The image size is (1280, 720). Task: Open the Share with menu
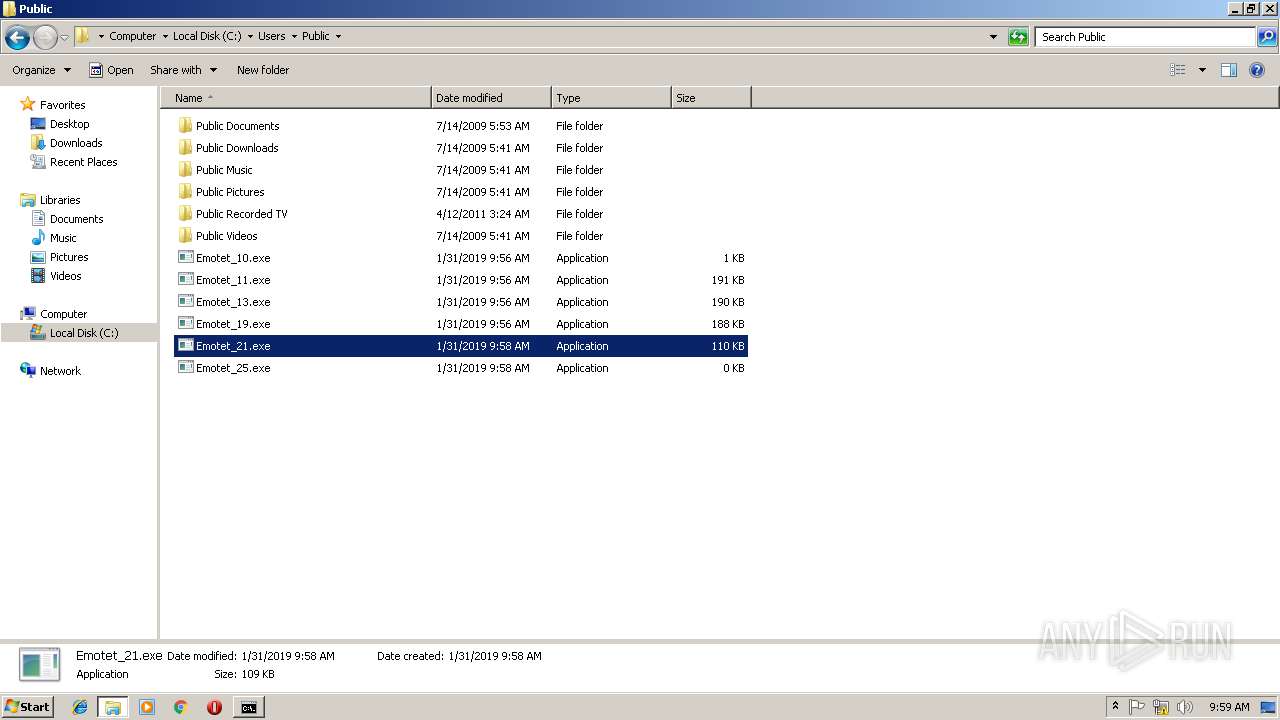click(183, 70)
